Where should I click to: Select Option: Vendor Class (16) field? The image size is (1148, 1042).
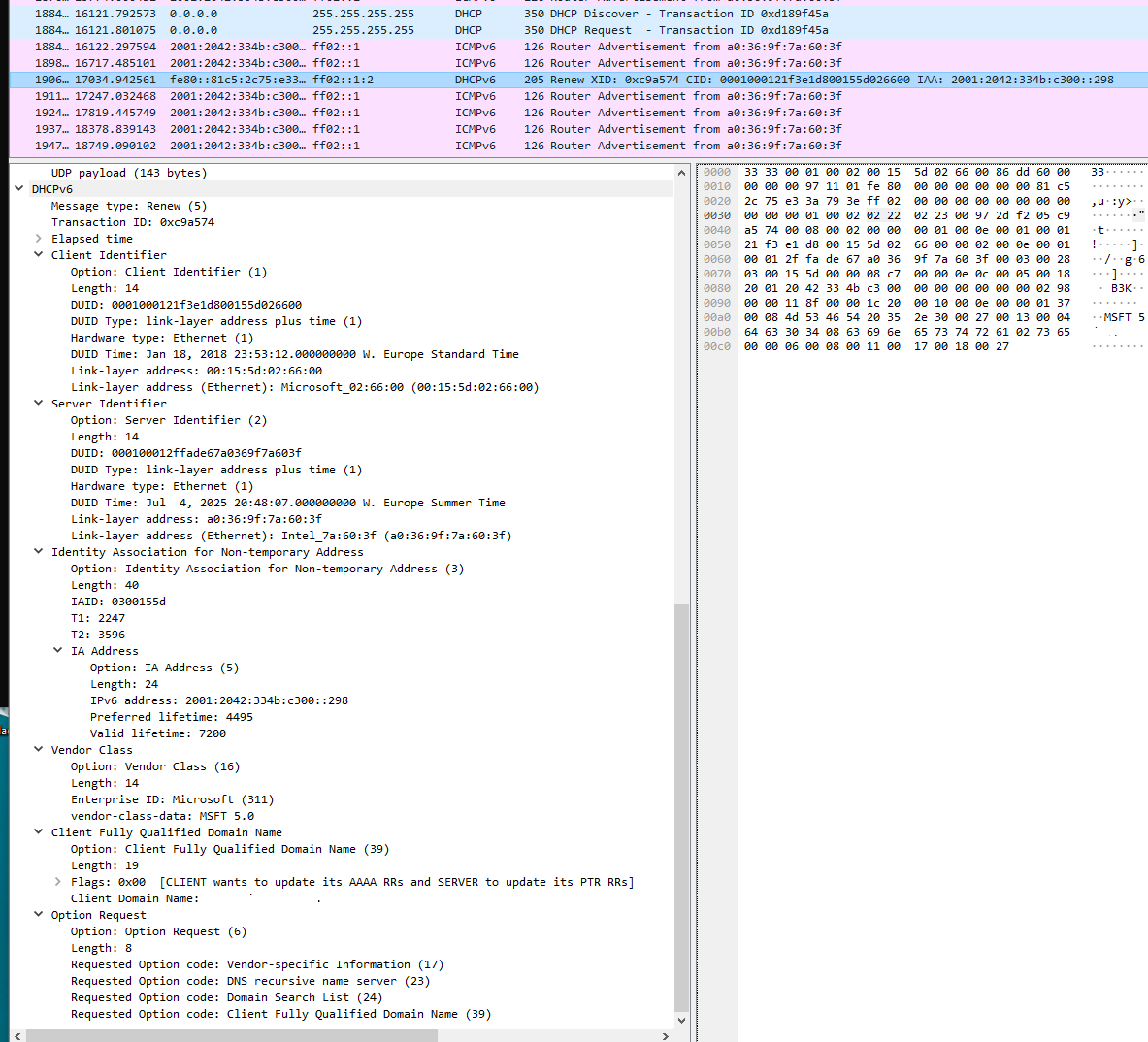pyautogui.click(x=155, y=766)
